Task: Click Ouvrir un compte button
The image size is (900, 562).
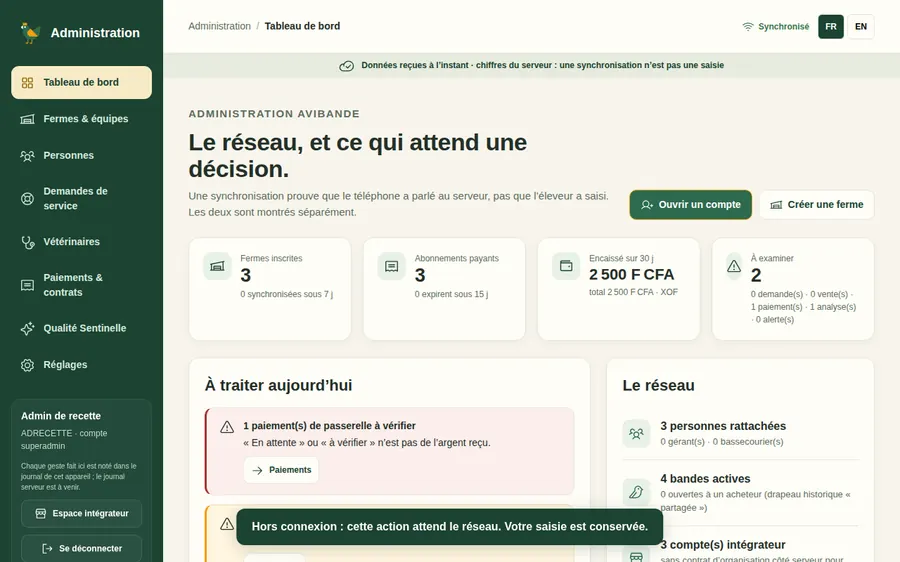Action: click(x=690, y=205)
